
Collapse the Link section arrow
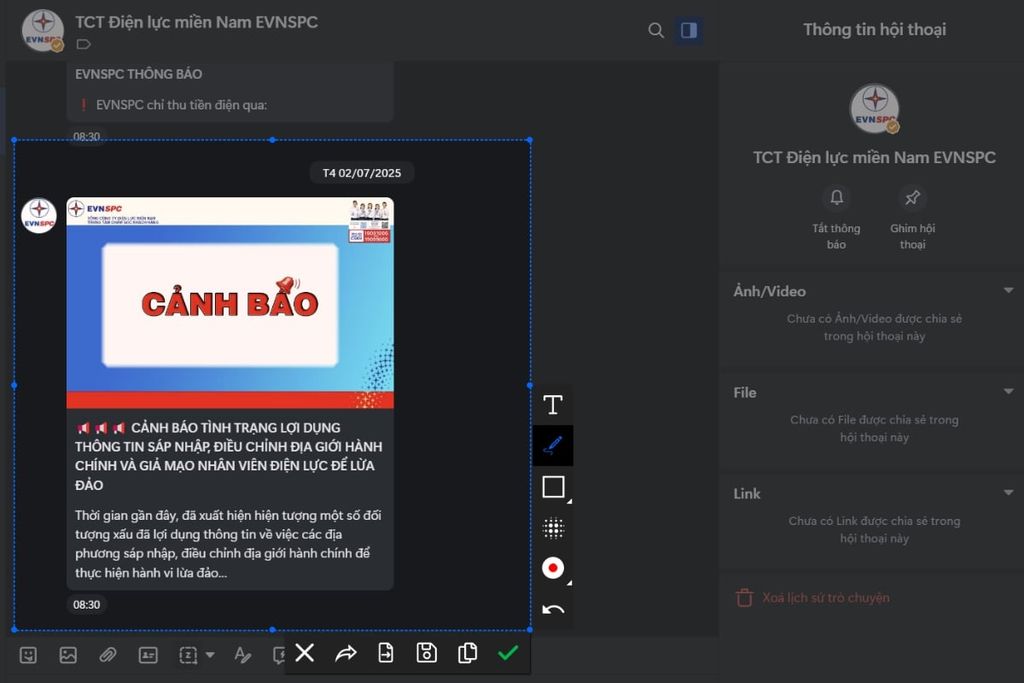tap(1008, 492)
